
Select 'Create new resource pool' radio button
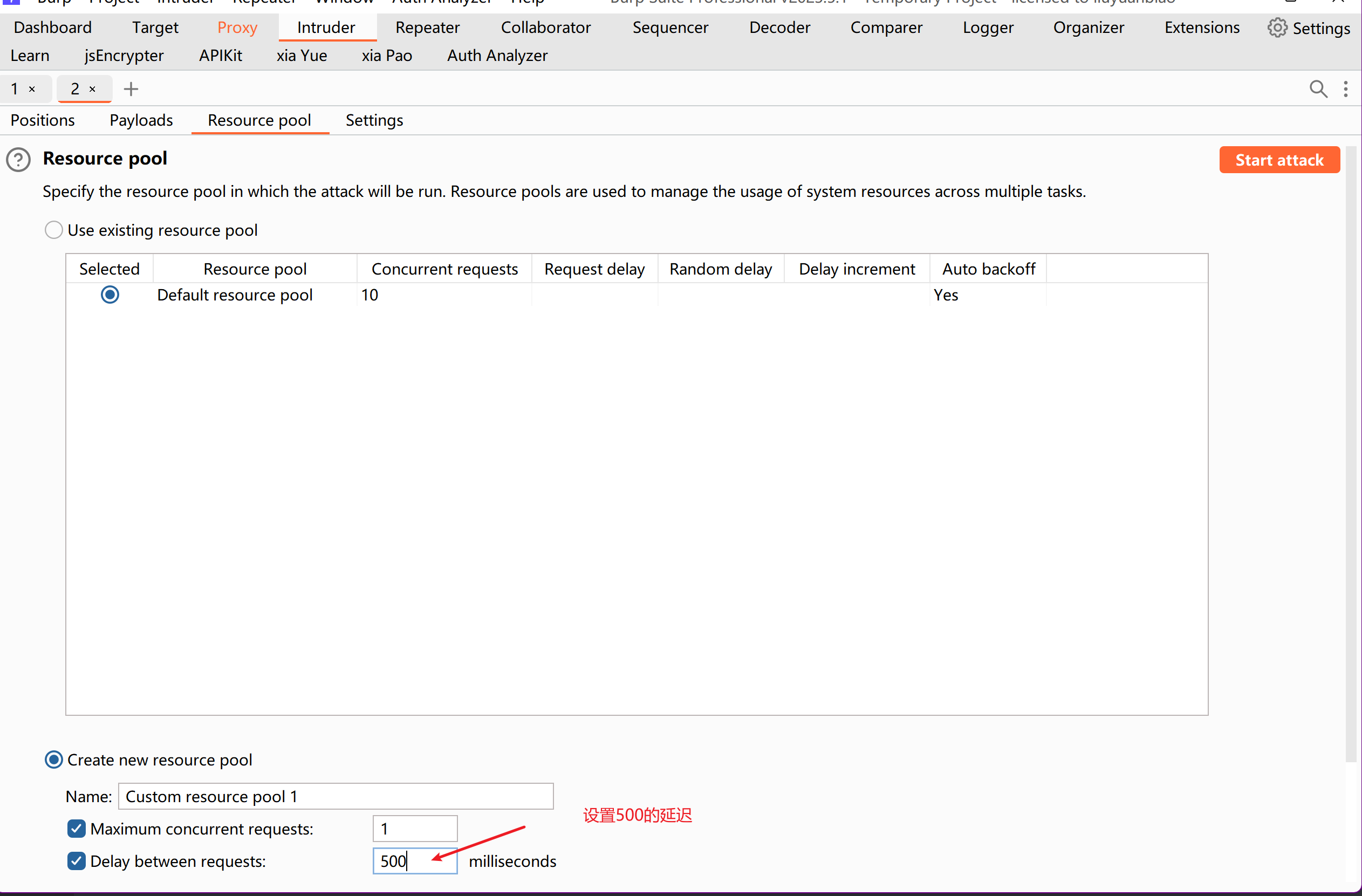tap(54, 760)
